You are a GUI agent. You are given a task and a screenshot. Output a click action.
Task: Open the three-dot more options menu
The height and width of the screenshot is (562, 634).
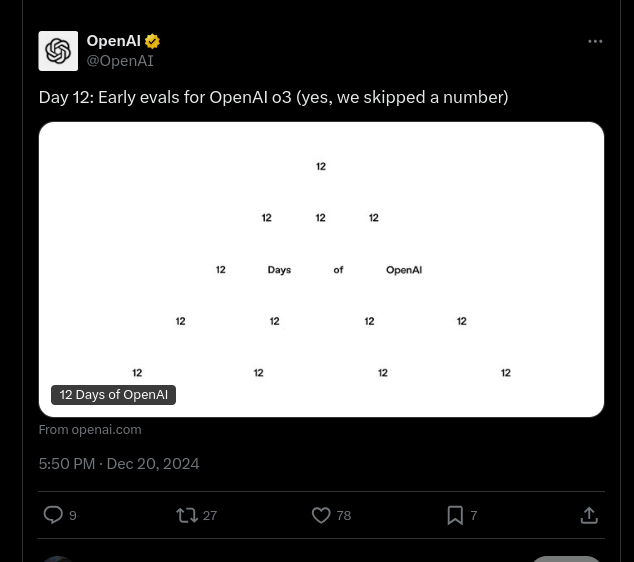tap(595, 42)
